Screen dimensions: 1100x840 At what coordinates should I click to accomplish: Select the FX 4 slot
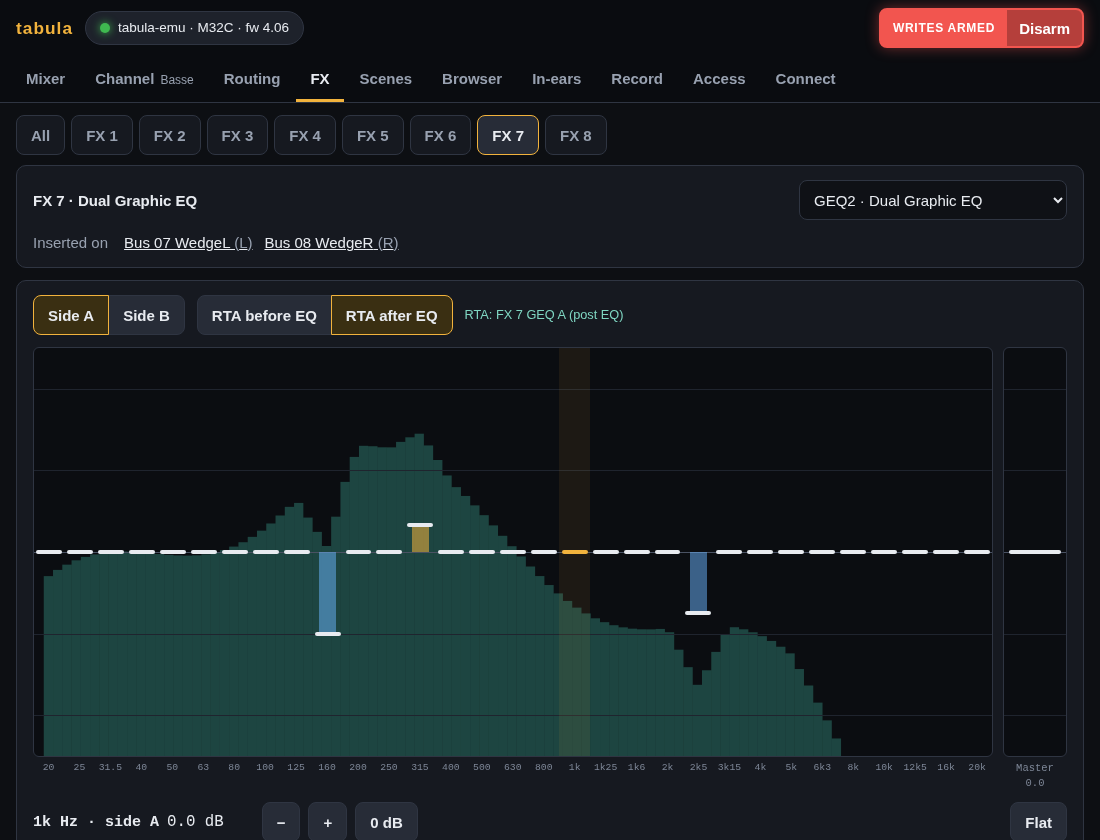point(305,135)
